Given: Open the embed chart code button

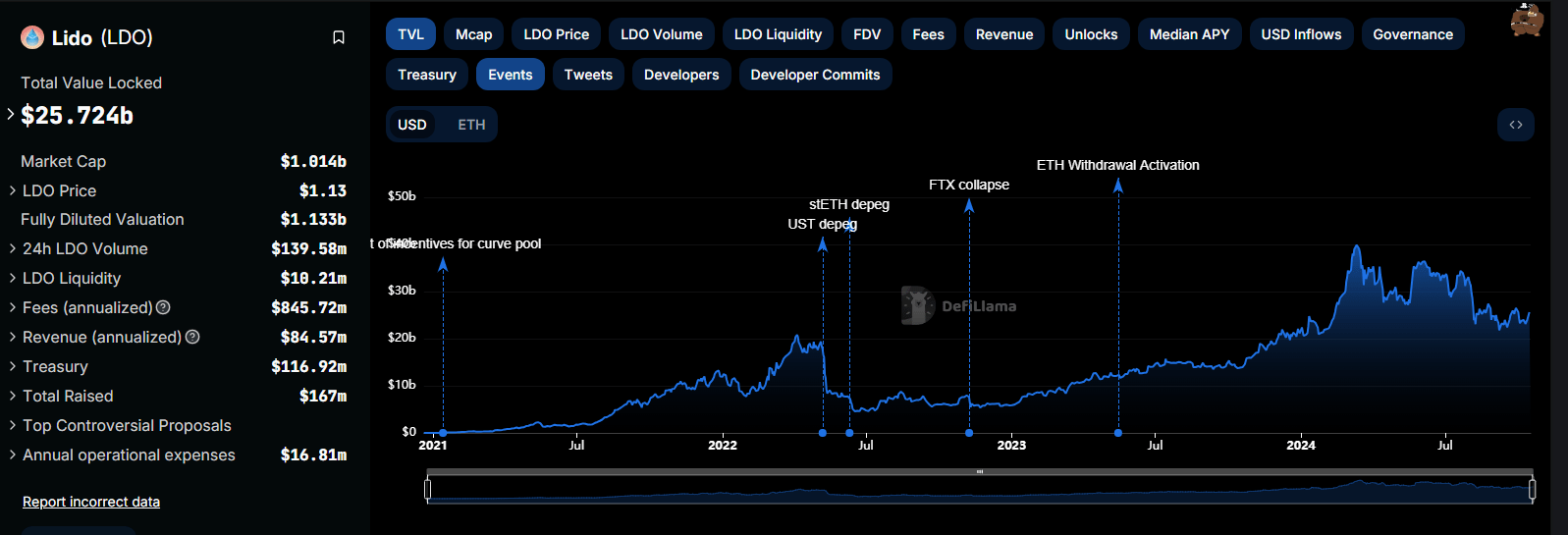Looking at the screenshot, I should click(1516, 125).
